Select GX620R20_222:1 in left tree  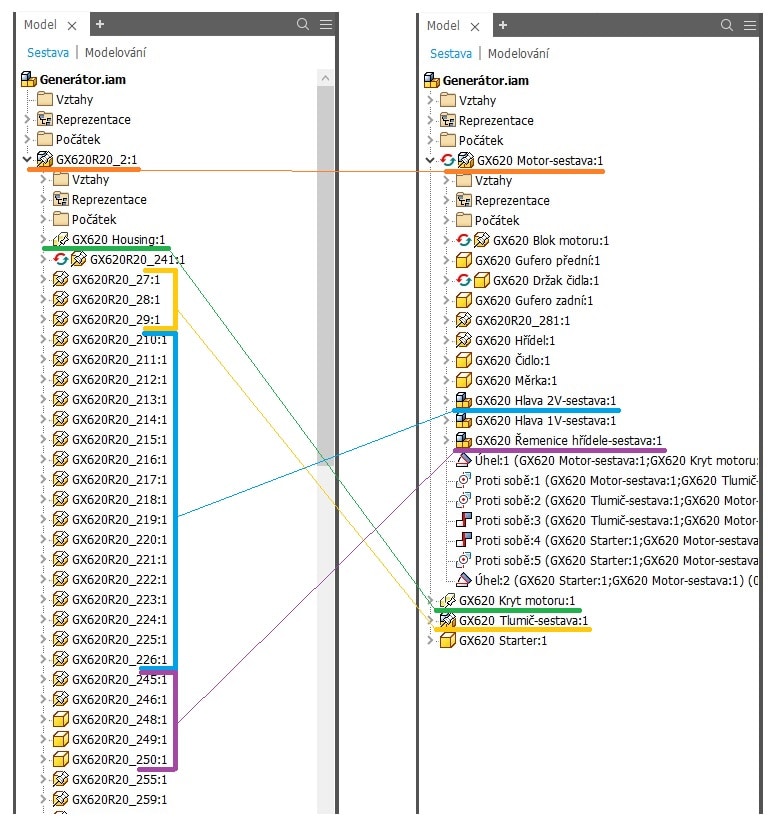tap(119, 579)
